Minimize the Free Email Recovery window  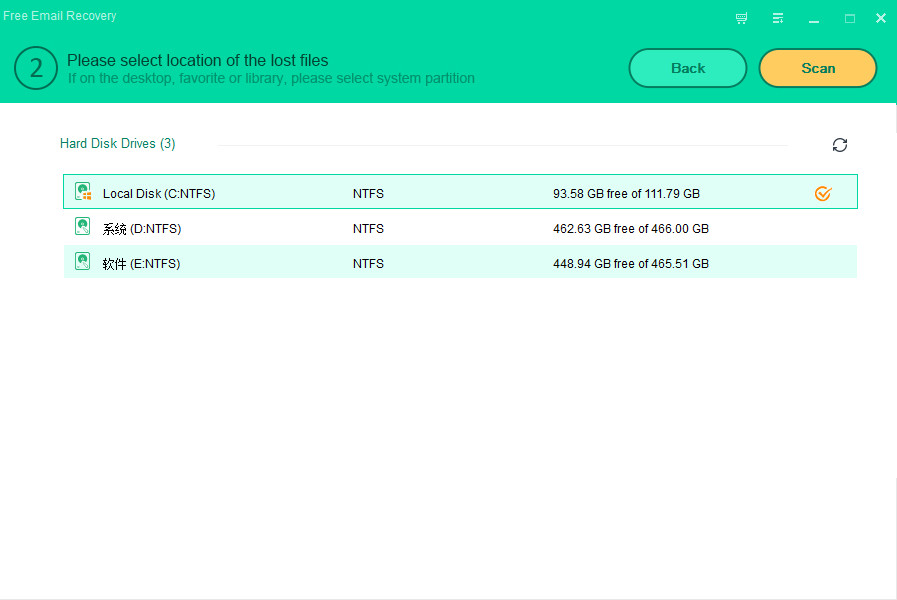(x=813, y=21)
